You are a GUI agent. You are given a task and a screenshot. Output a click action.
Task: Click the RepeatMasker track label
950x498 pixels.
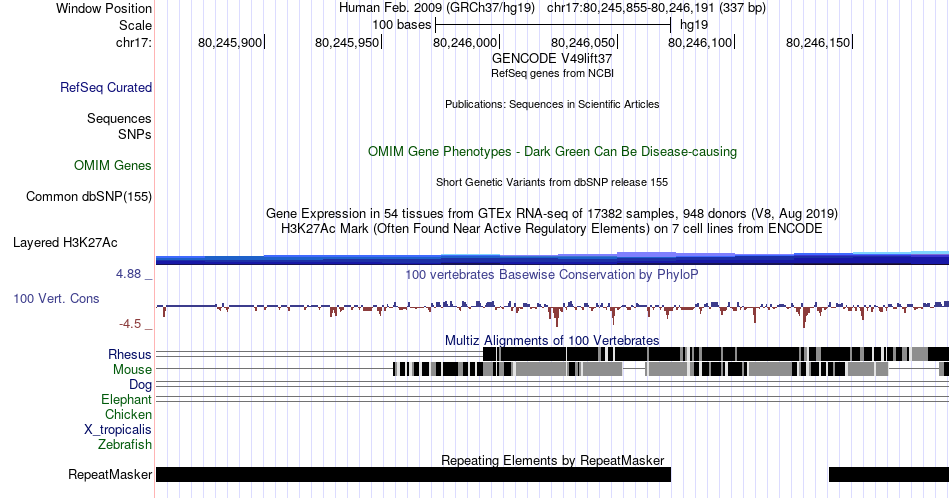click(110, 474)
